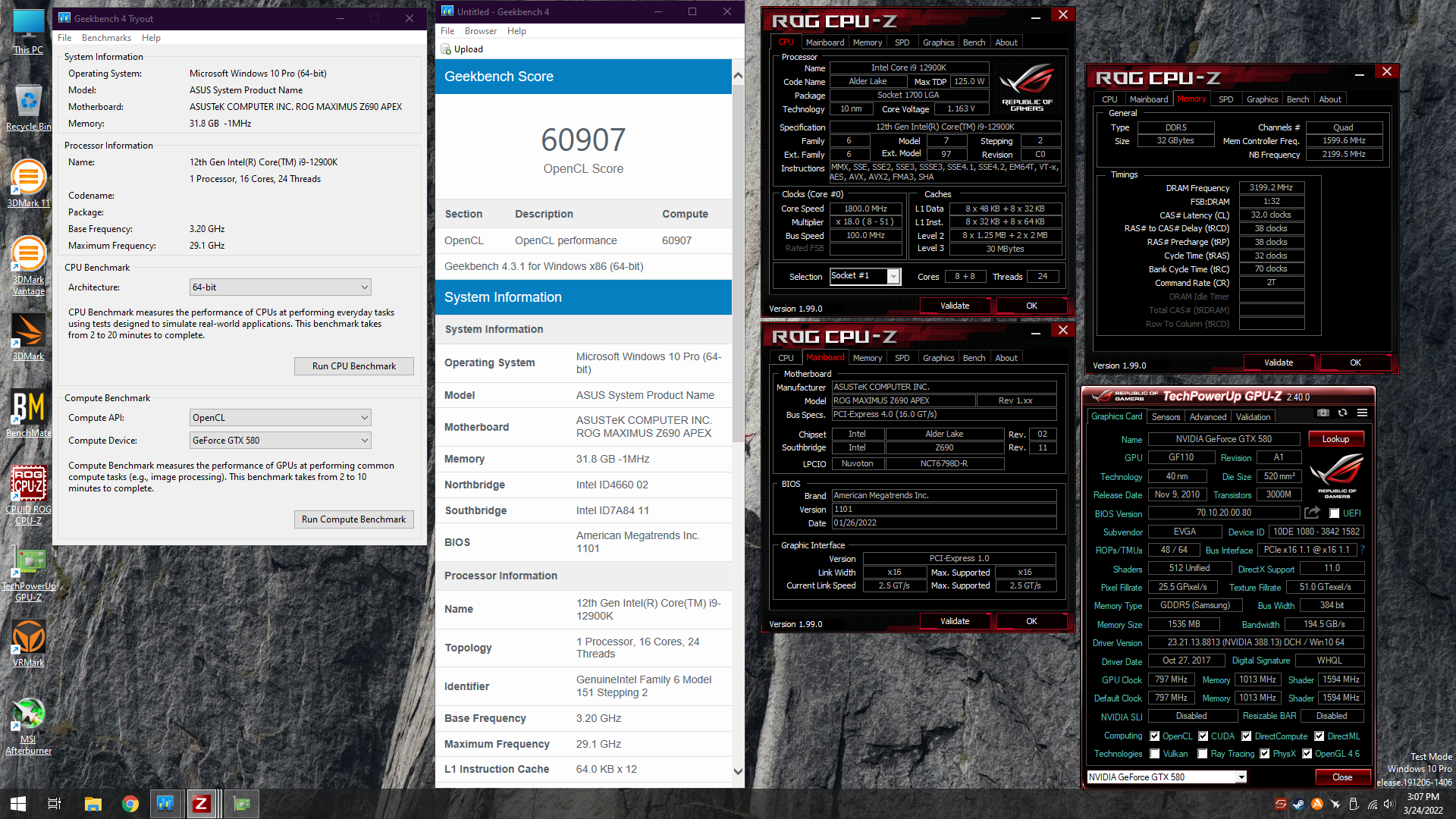1456x819 pixels.
Task: Open Benchmarks menu in Geekbench Tryout
Action: [106, 38]
